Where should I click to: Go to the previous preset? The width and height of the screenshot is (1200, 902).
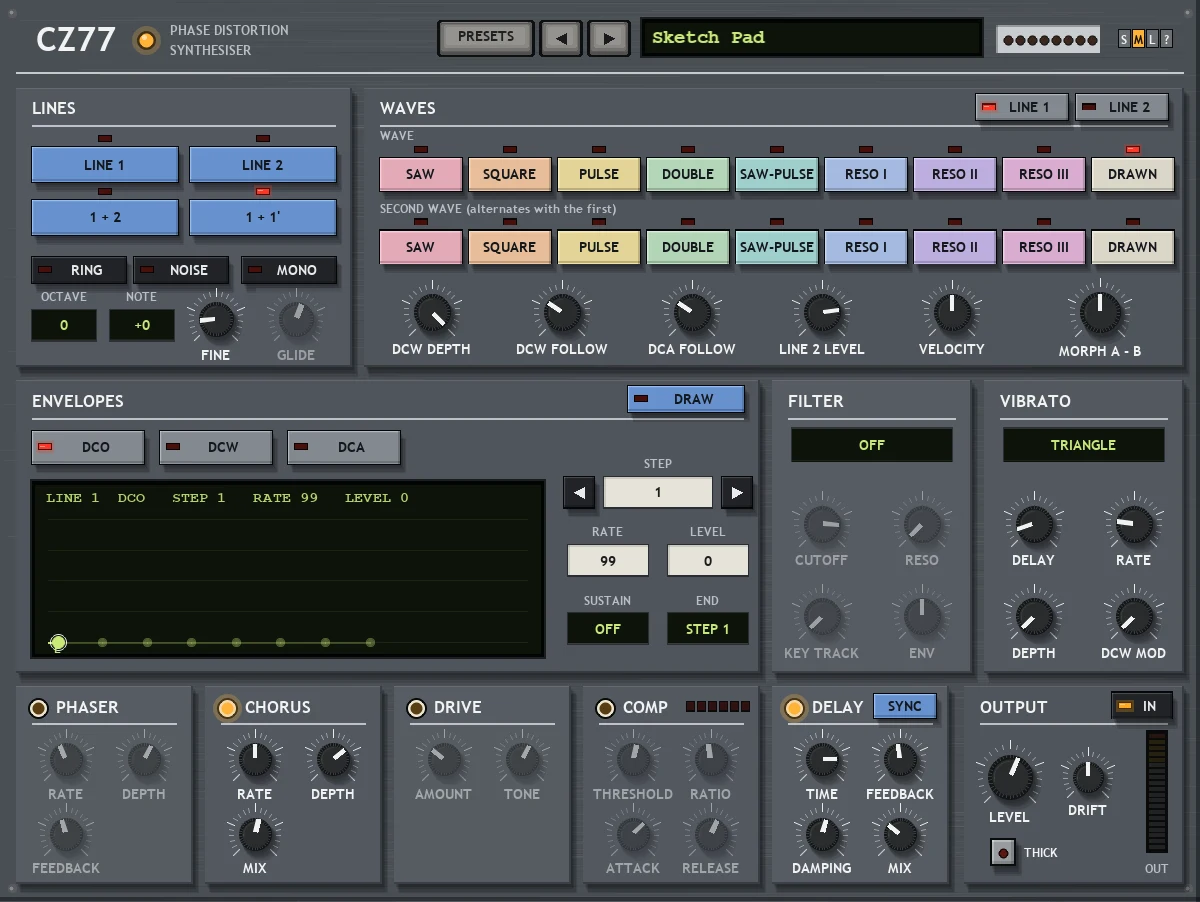pyautogui.click(x=561, y=39)
